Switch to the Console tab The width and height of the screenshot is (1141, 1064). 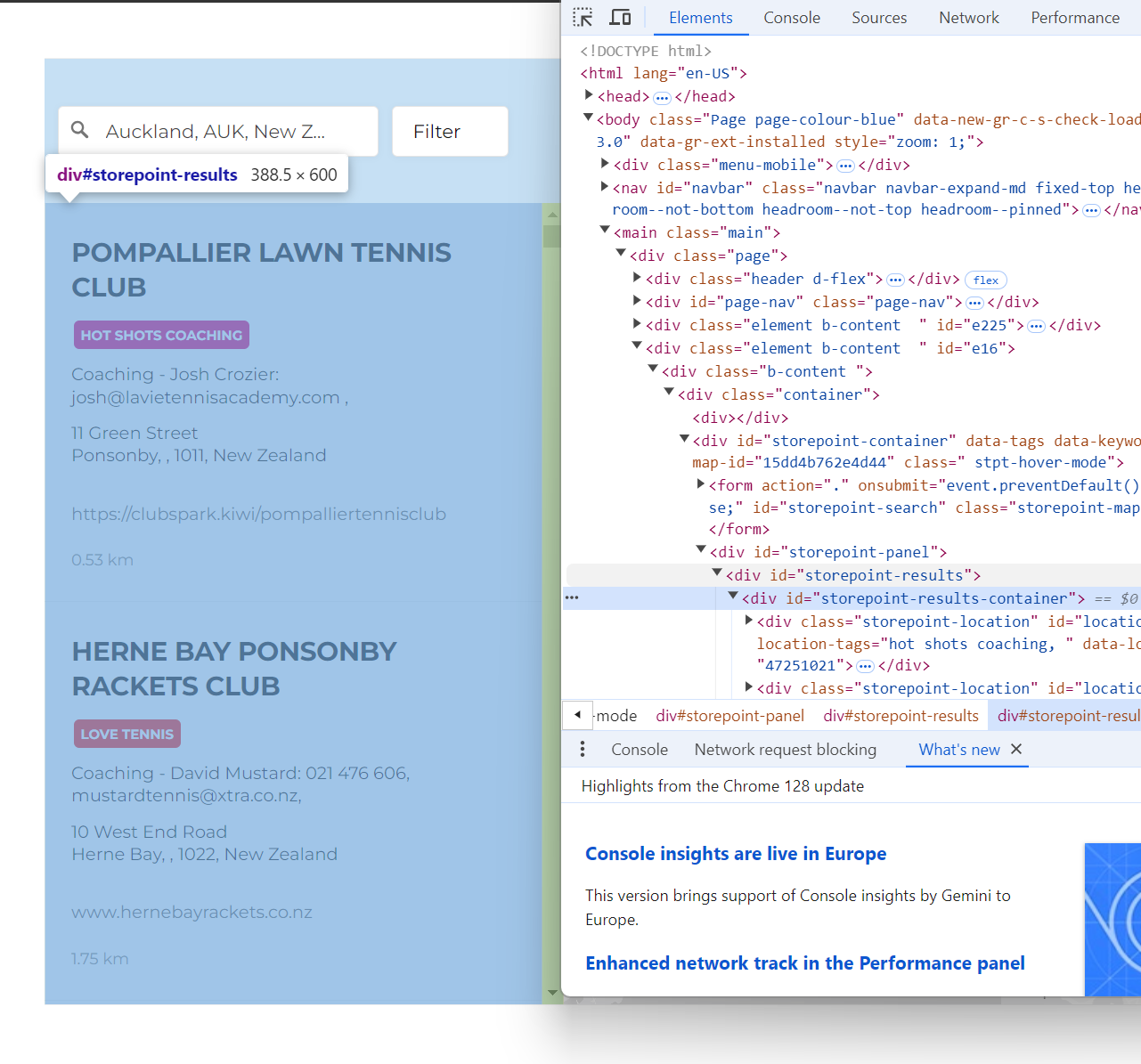[791, 18]
